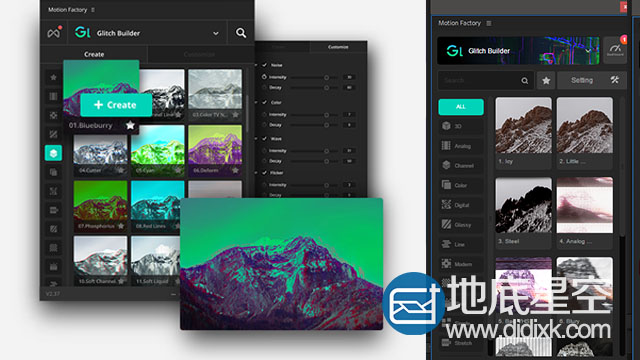Select the 3. Steel preset thumbnail

tap(523, 205)
